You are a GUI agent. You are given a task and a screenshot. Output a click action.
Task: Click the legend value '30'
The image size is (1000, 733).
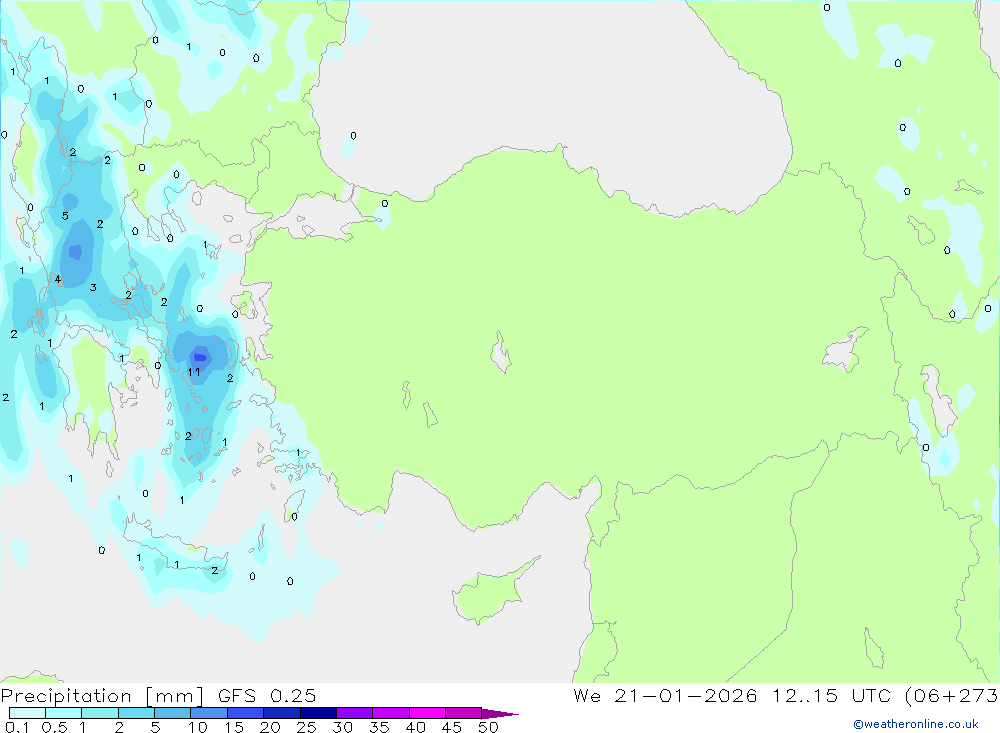coord(342,727)
